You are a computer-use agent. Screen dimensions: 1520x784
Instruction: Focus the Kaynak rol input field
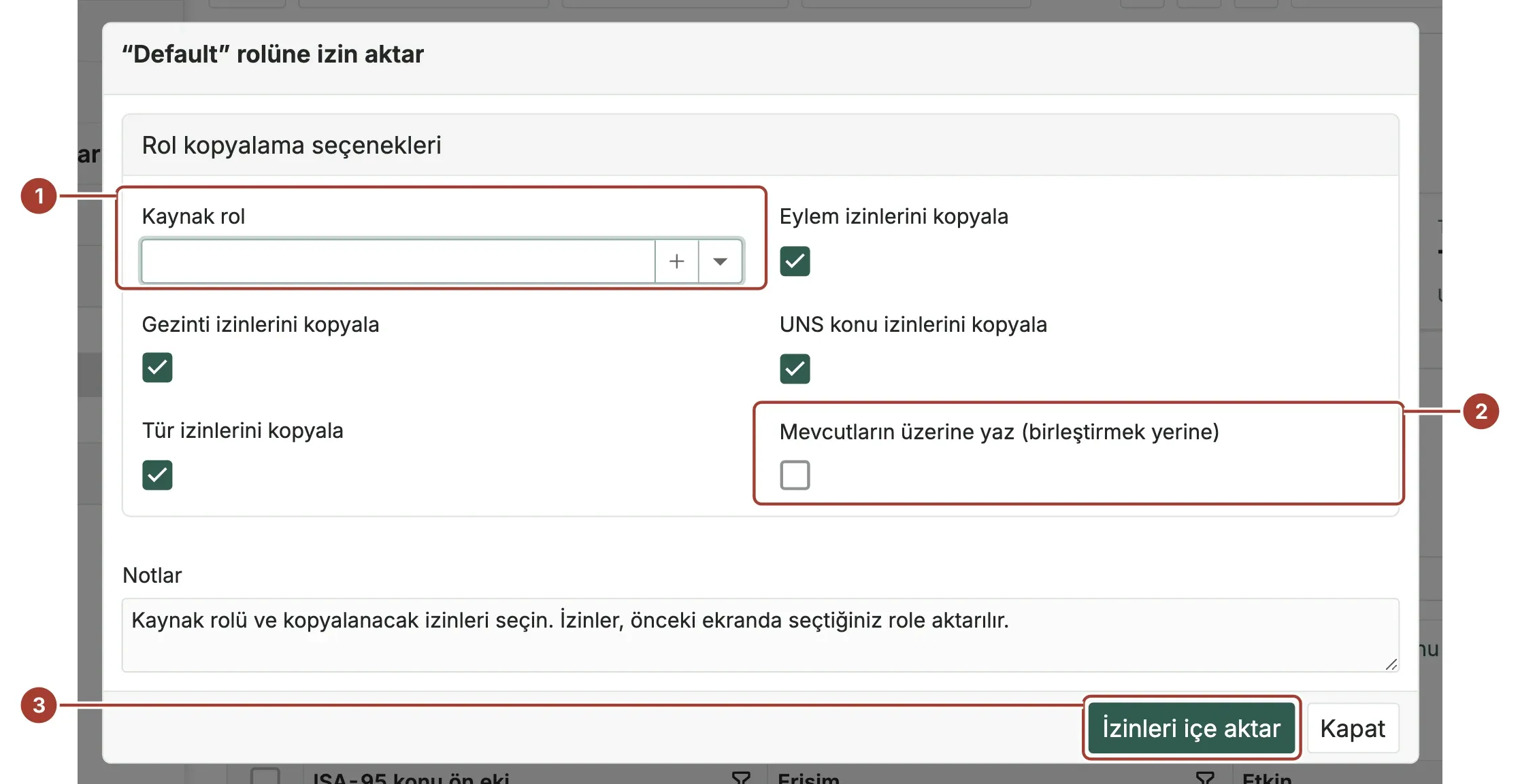(x=398, y=261)
